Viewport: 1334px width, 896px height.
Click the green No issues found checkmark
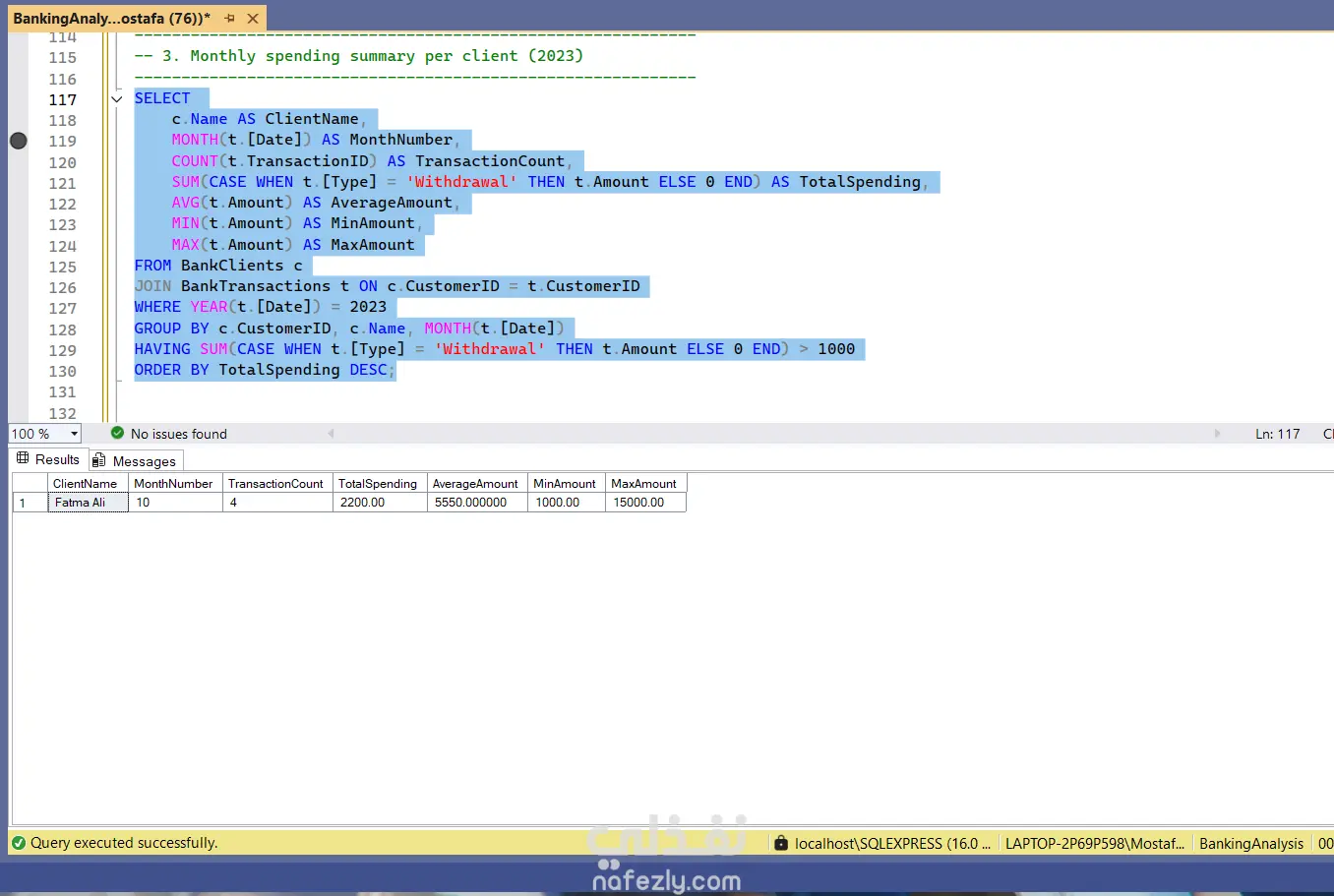(x=118, y=434)
